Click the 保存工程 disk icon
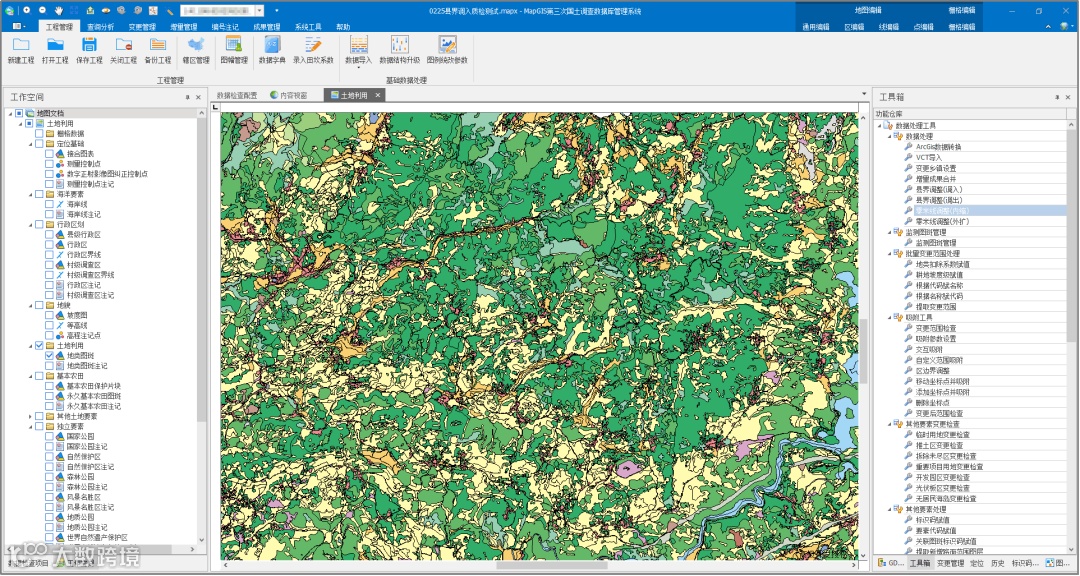 coord(89,45)
